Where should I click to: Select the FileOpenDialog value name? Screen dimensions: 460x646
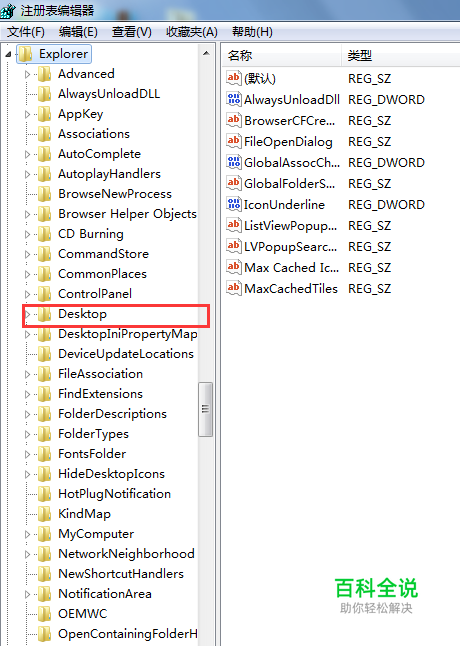(288, 142)
